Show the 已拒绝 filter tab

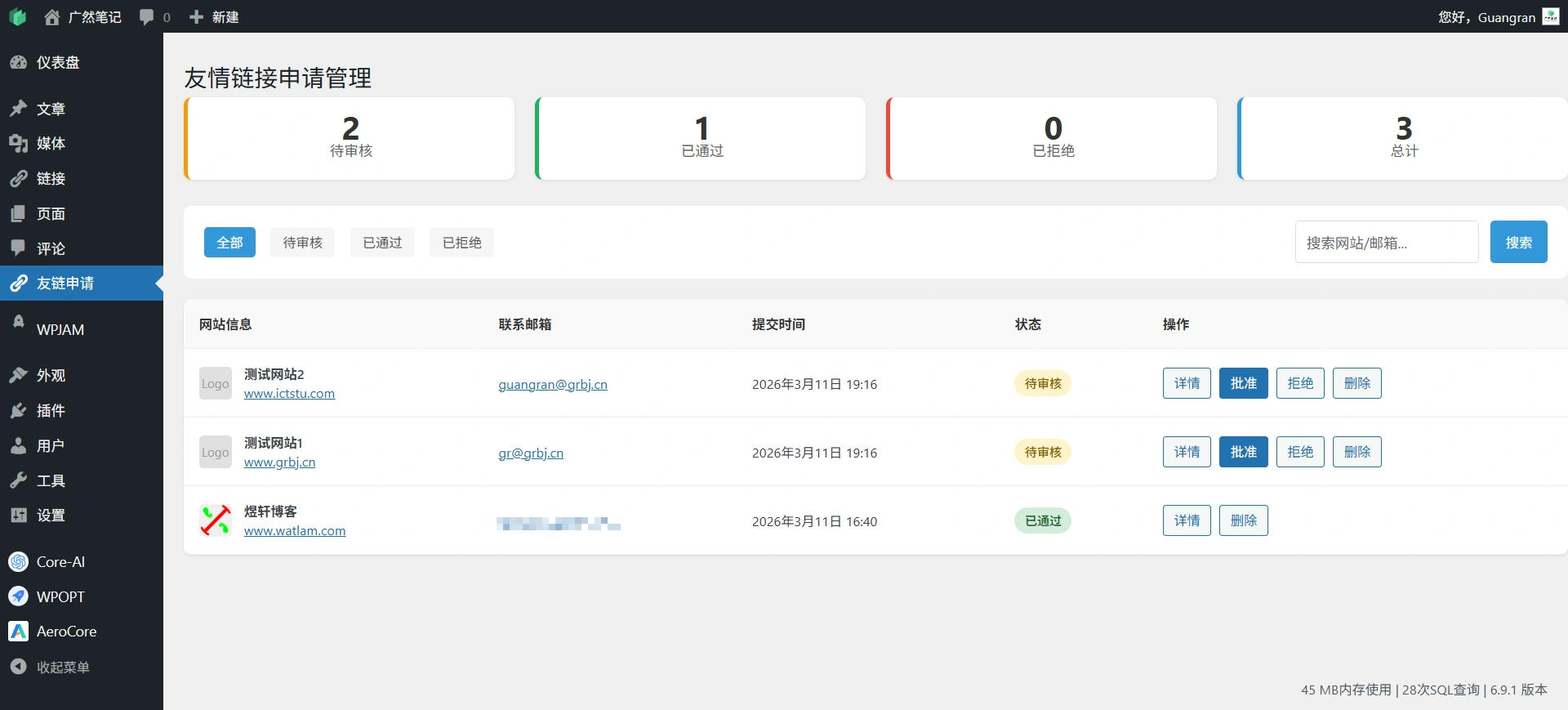click(461, 243)
